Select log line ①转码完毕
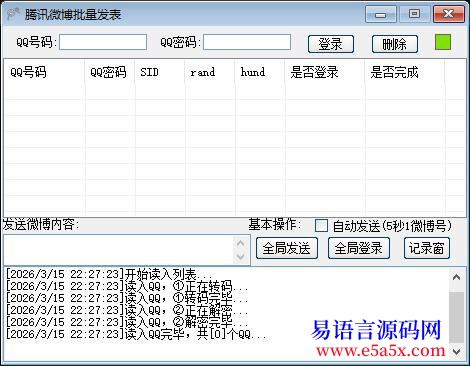This screenshot has height=366, width=470. [127, 298]
